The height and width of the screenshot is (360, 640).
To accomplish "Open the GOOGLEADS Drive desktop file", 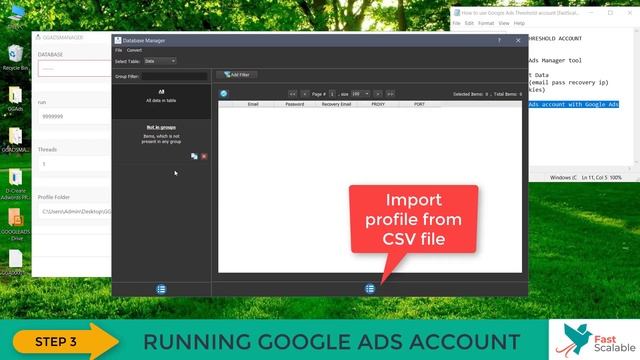I will pos(15,225).
